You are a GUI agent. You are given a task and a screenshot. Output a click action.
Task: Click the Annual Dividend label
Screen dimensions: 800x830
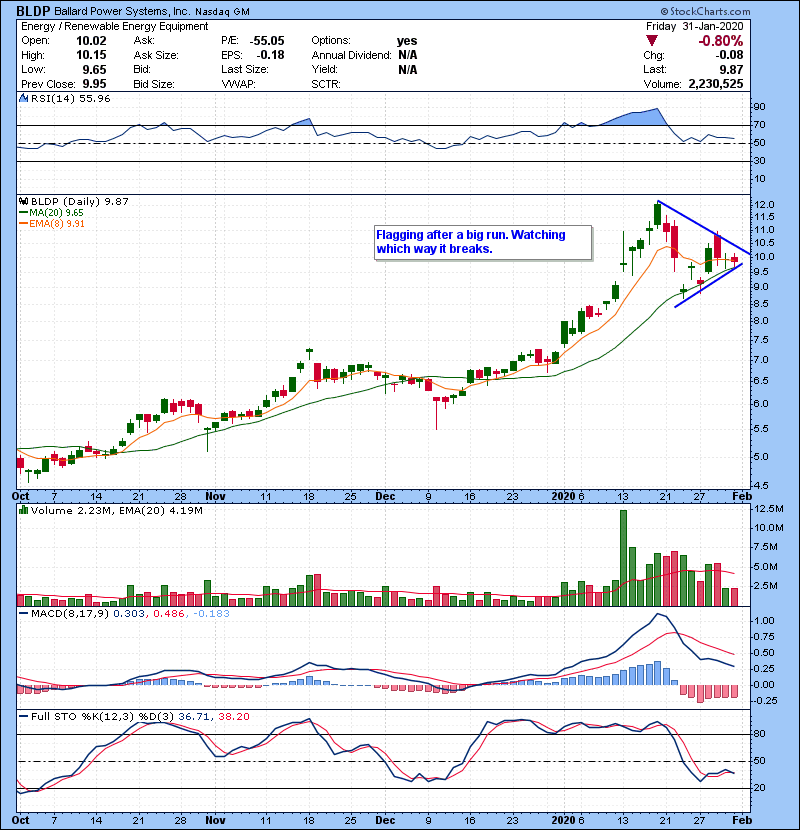[x=352, y=55]
